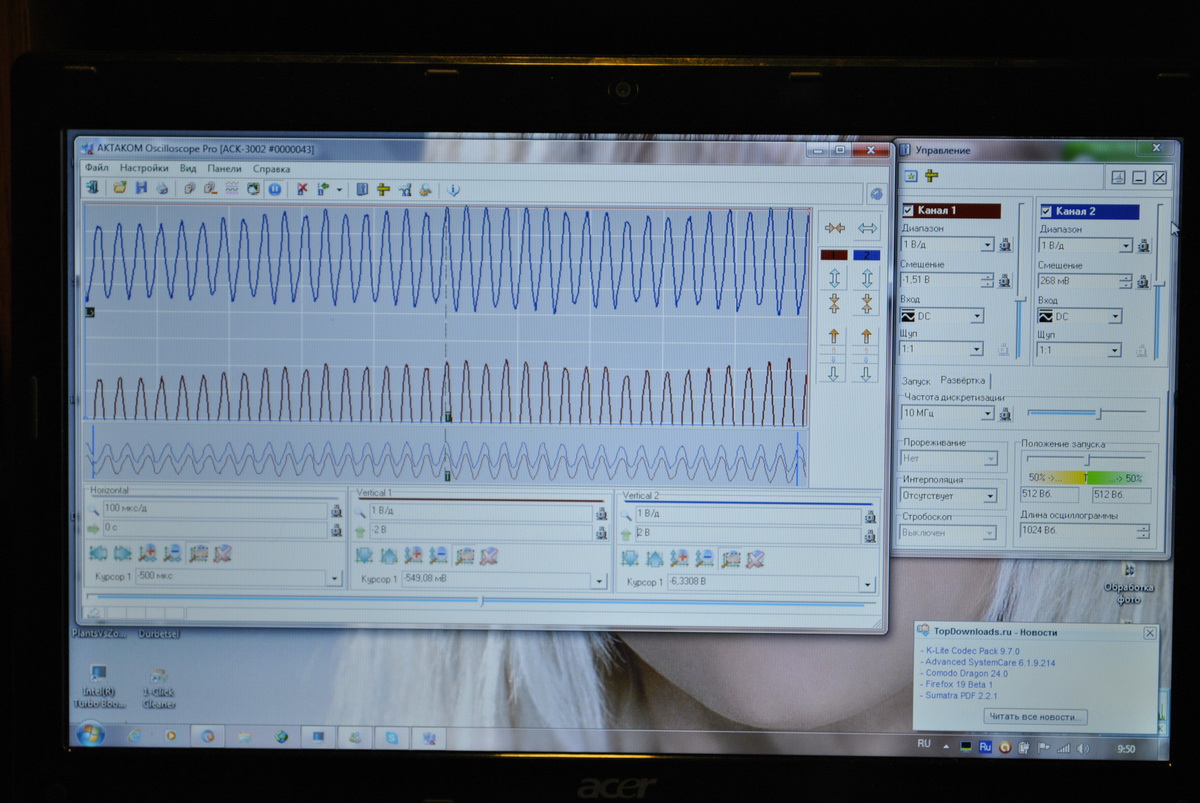Viewport: 1200px width, 803px height.
Task: Open the Настройки menu
Action: coord(144,169)
